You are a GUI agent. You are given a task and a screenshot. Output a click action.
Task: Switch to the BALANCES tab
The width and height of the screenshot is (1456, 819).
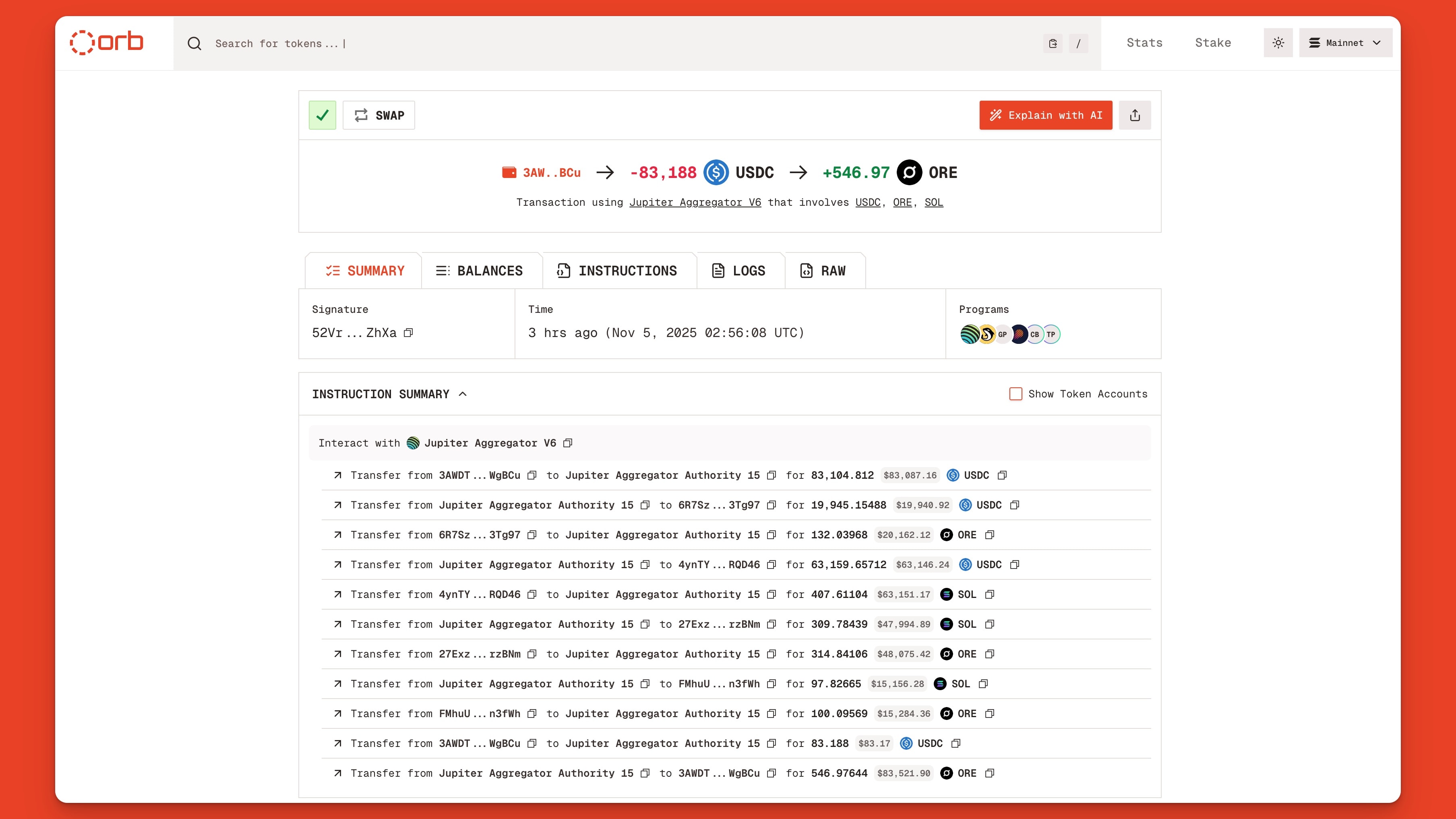[x=481, y=270]
